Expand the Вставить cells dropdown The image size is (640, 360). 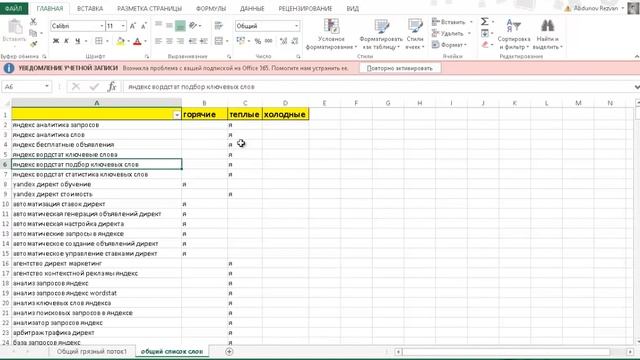[471, 22]
